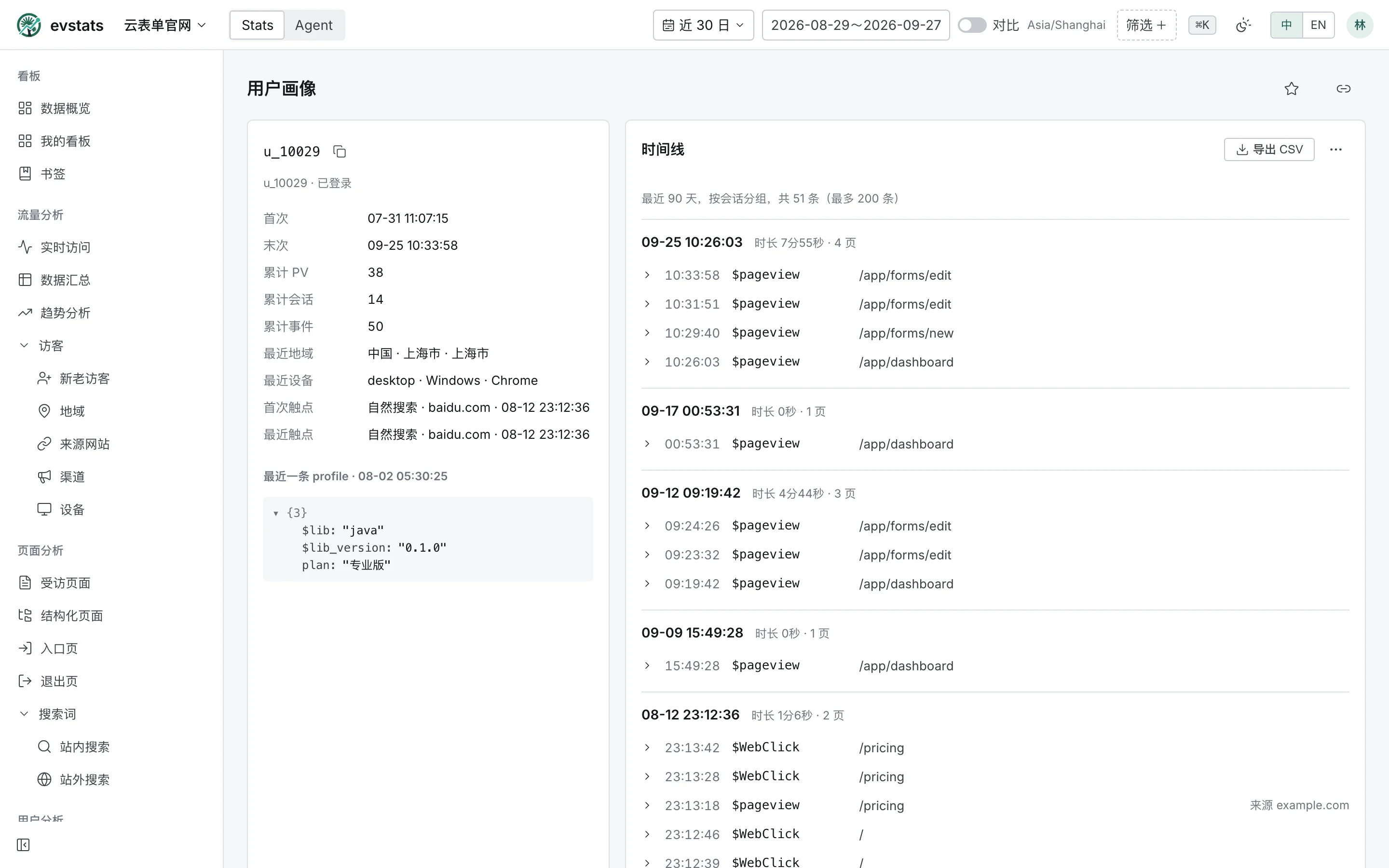Toggle the dark mode theme icon

(1243, 25)
